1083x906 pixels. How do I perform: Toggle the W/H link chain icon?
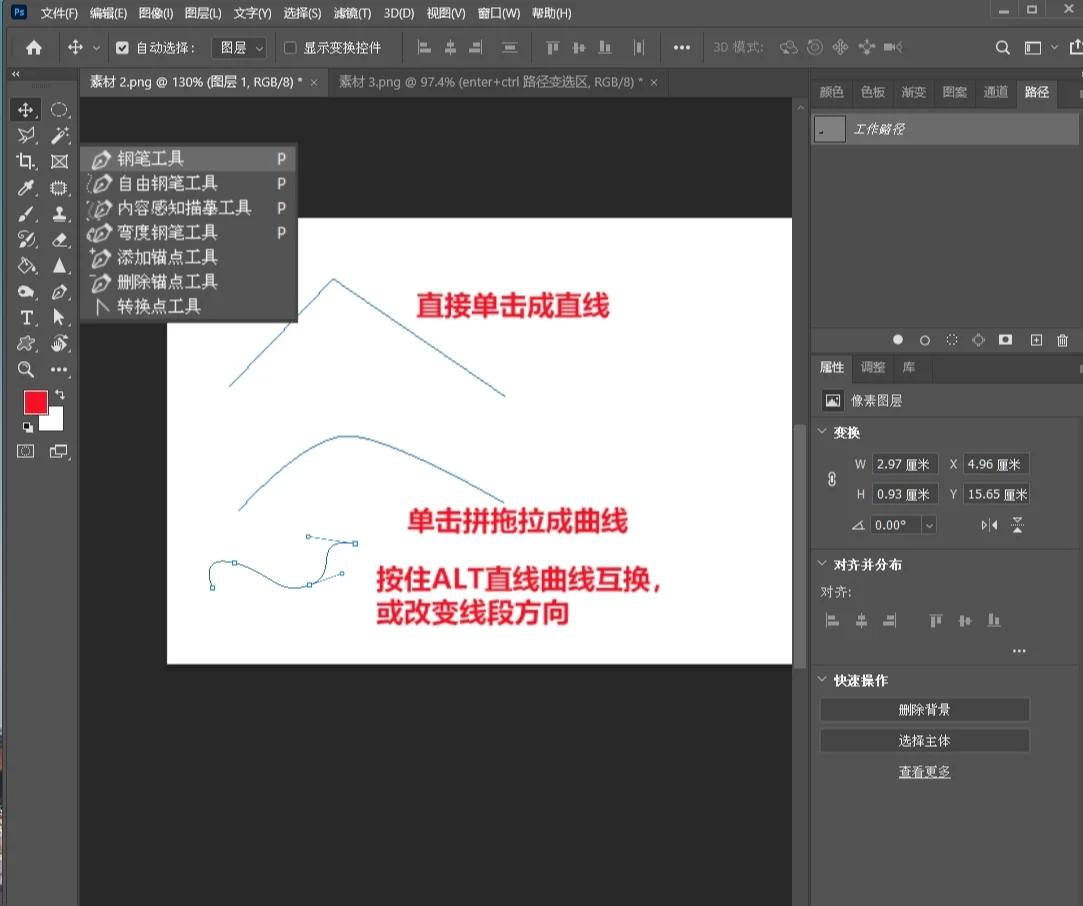[831, 479]
